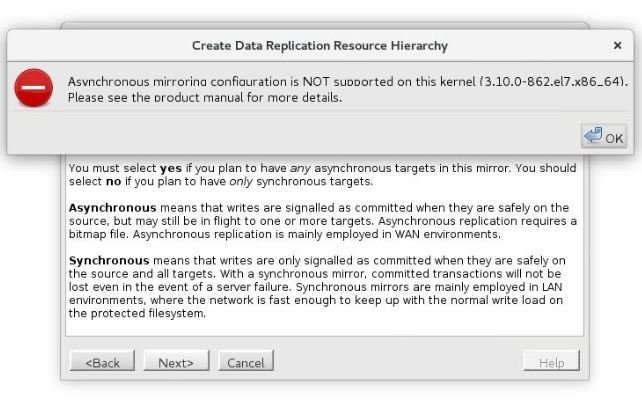Screen dimensions: 642x401
Task: Close the error dialog with the × button
Action: 617,46
